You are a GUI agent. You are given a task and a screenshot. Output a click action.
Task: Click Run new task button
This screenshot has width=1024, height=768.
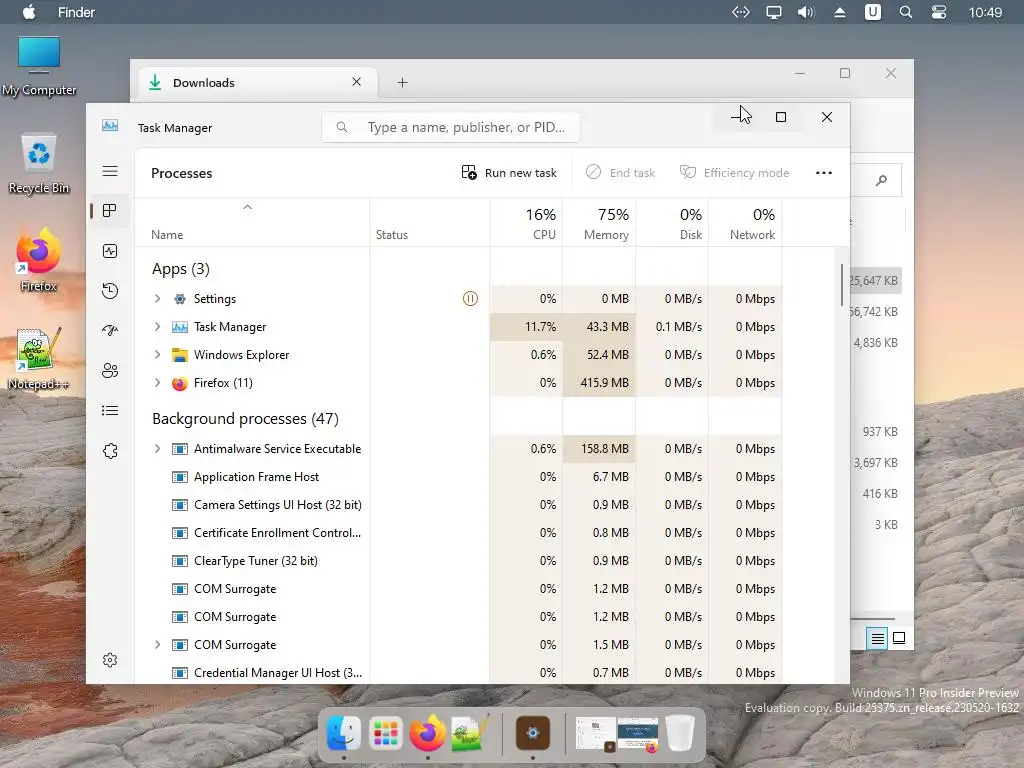click(509, 172)
